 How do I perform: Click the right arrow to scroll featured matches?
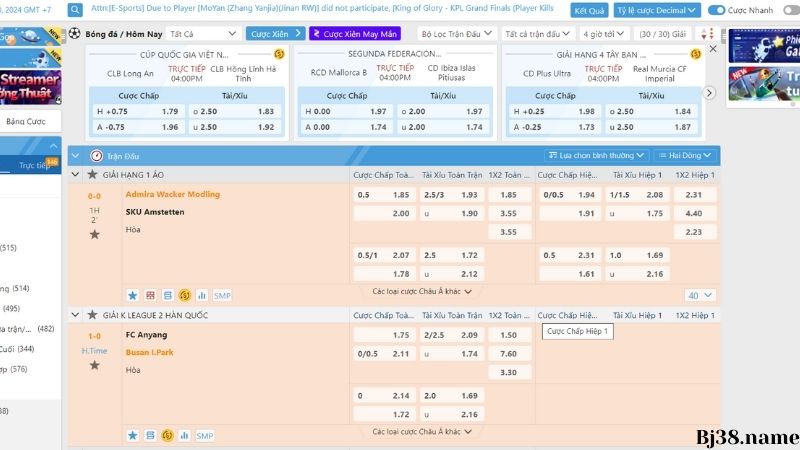pos(709,93)
